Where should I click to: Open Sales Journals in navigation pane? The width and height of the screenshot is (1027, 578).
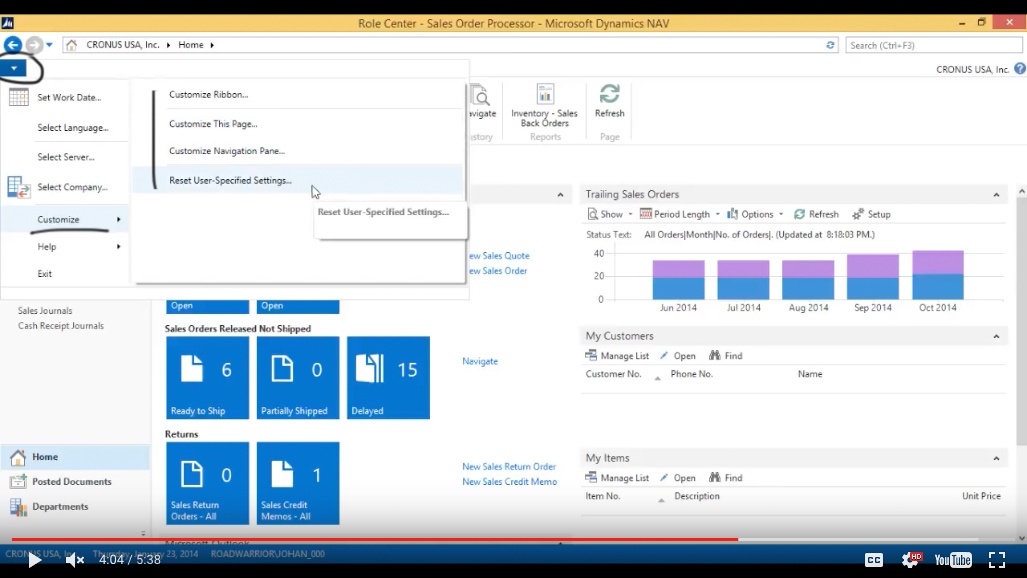[45, 311]
